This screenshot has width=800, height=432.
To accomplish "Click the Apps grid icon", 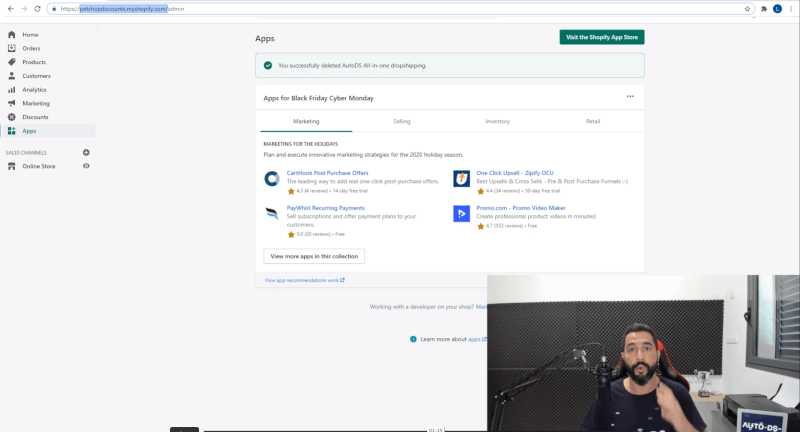I will pyautogui.click(x=12, y=131).
